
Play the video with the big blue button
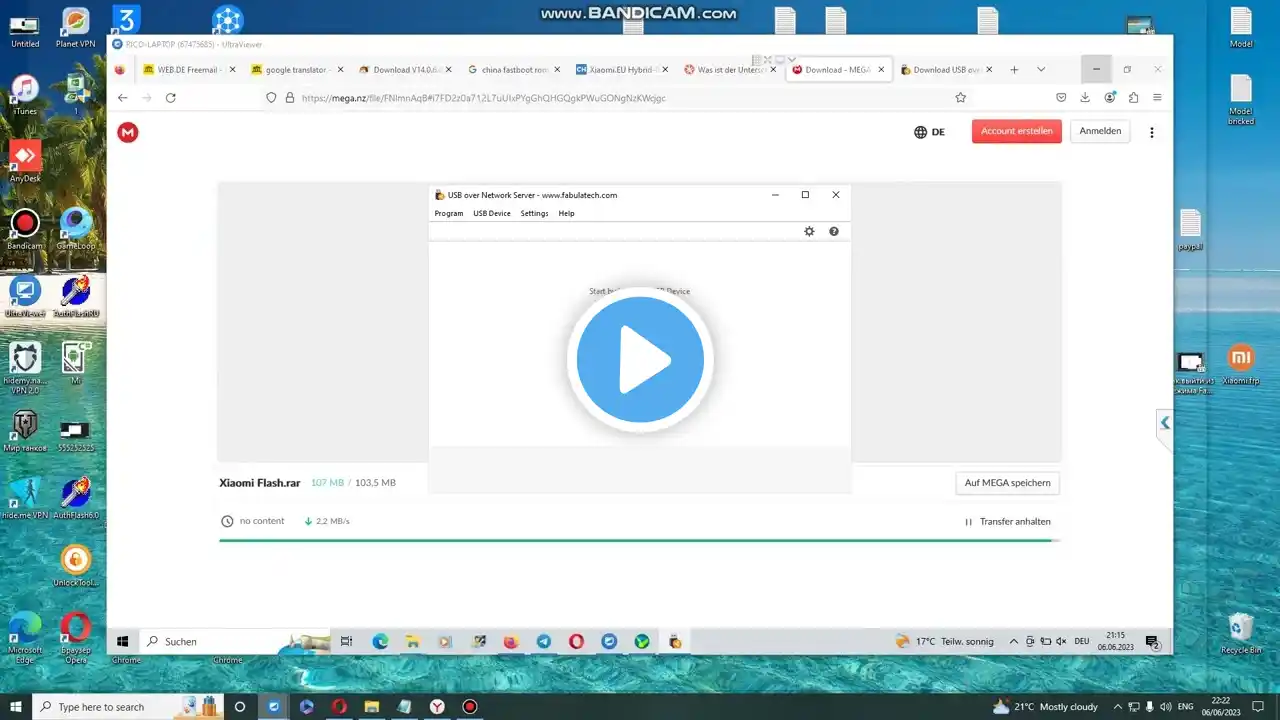pos(640,360)
